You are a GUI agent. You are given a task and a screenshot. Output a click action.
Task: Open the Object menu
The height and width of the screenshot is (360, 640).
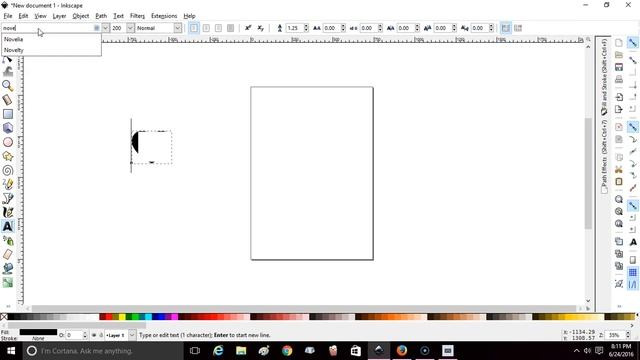pyautogui.click(x=80, y=16)
